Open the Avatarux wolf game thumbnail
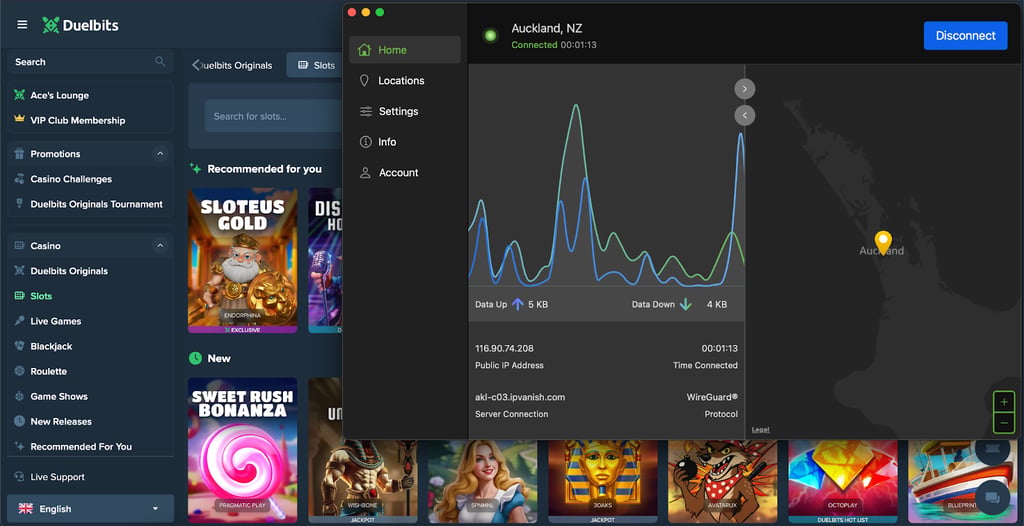 pos(722,481)
